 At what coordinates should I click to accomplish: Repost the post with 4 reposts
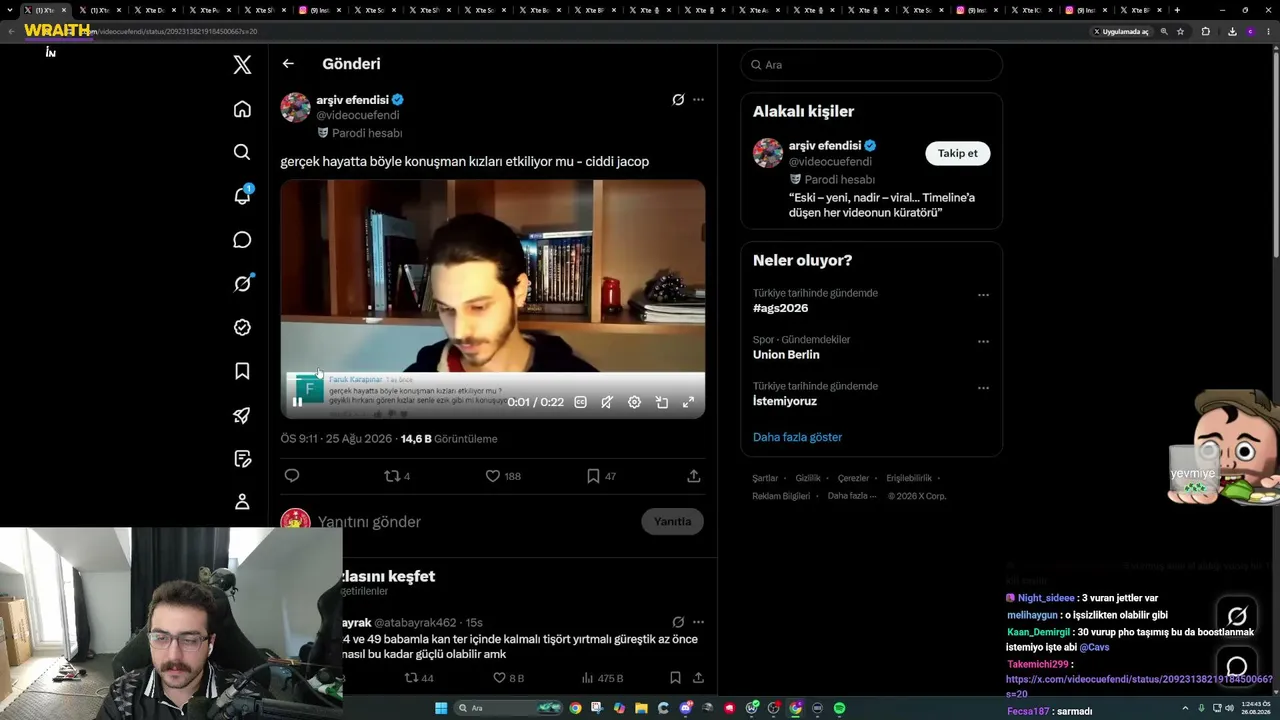click(397, 476)
